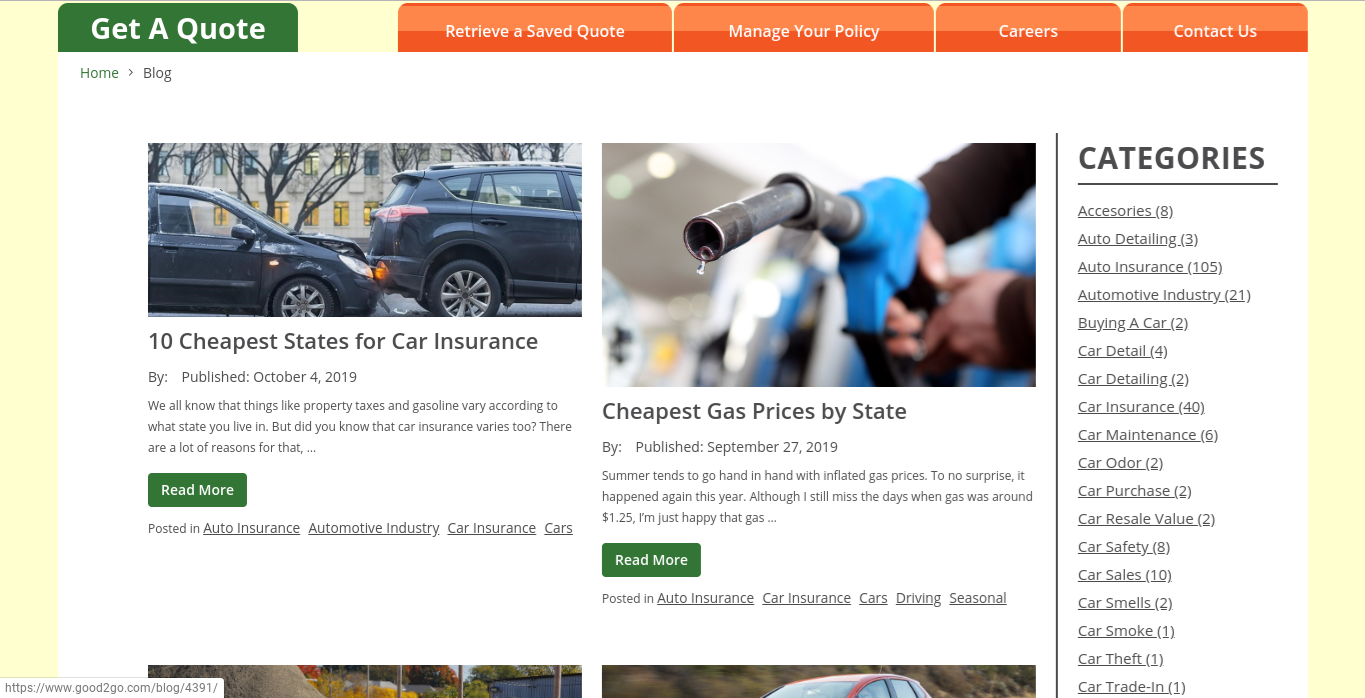Open the Car Theft (1) category
Screen dimensions: 1365x698
pos(1120,659)
